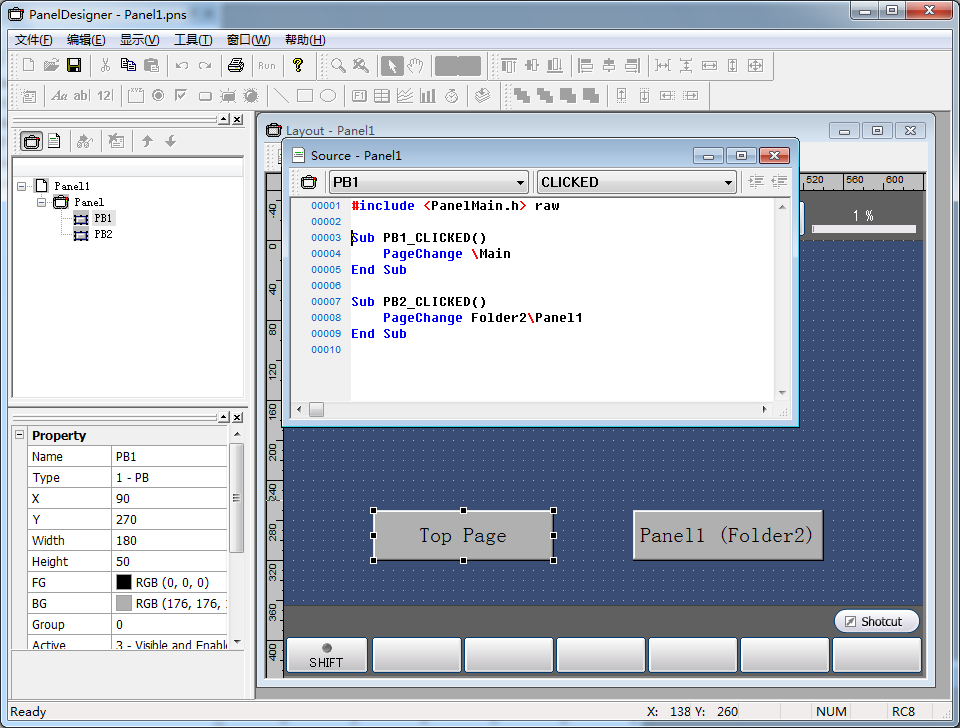Click the black FG color swatch

point(124,582)
